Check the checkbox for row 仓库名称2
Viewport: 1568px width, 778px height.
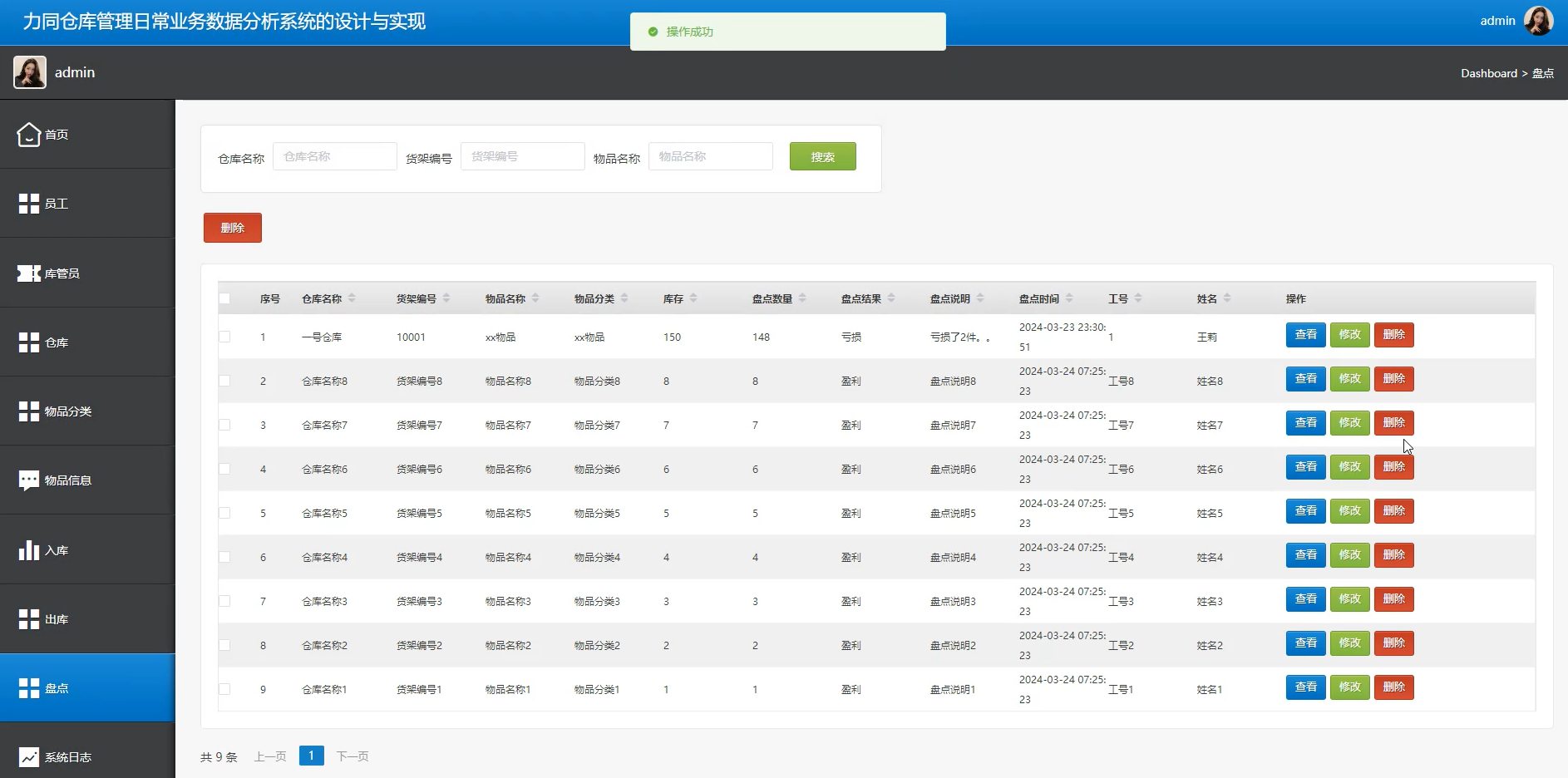pos(224,645)
